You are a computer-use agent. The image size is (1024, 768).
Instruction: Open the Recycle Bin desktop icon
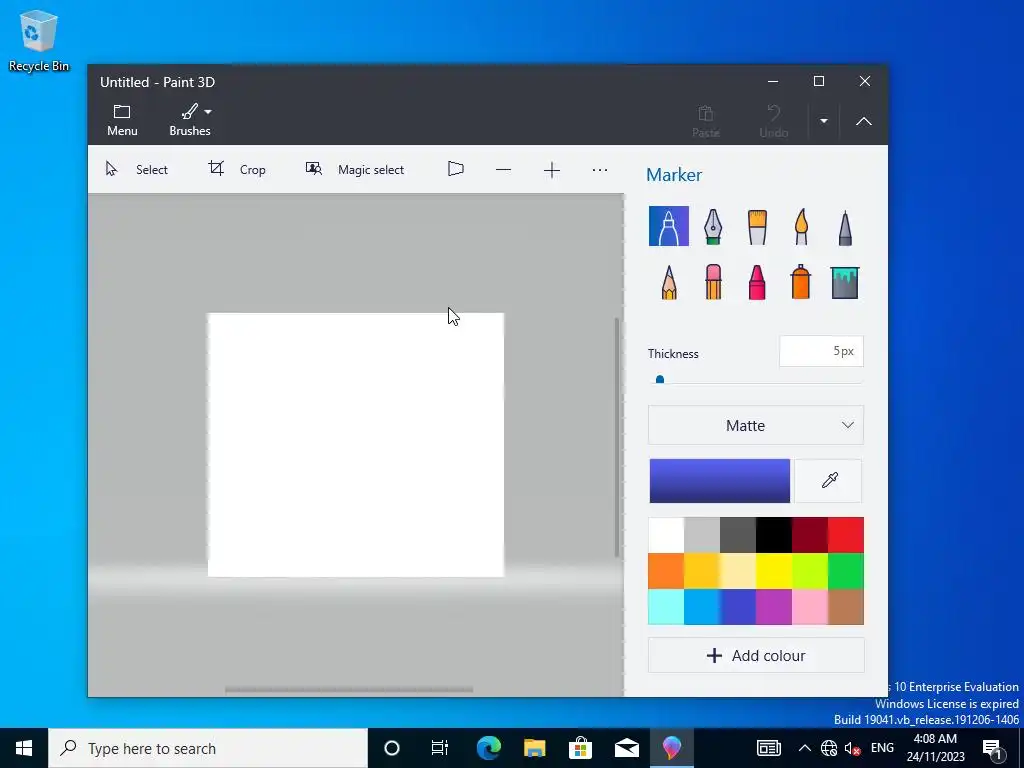tap(39, 40)
